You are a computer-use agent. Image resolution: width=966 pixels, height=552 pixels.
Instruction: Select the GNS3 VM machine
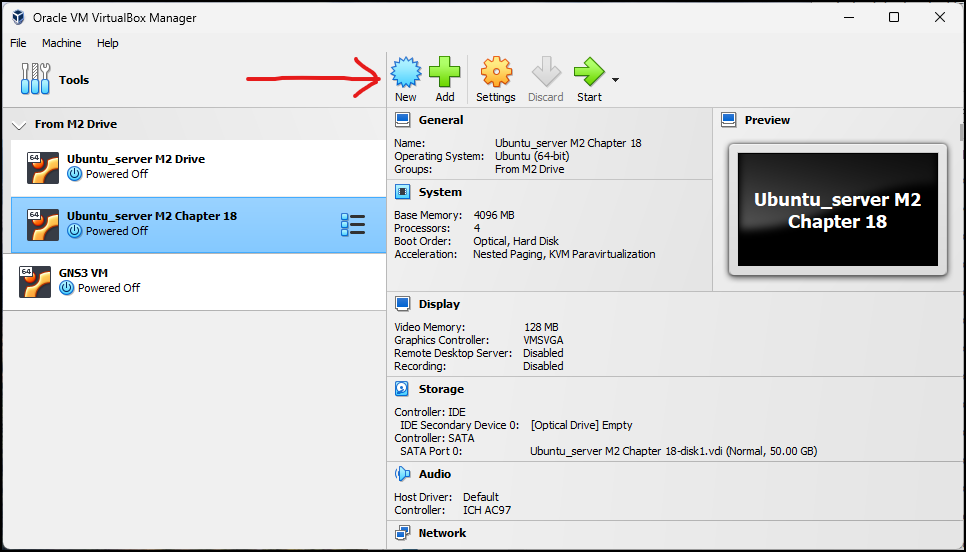[x=194, y=282]
